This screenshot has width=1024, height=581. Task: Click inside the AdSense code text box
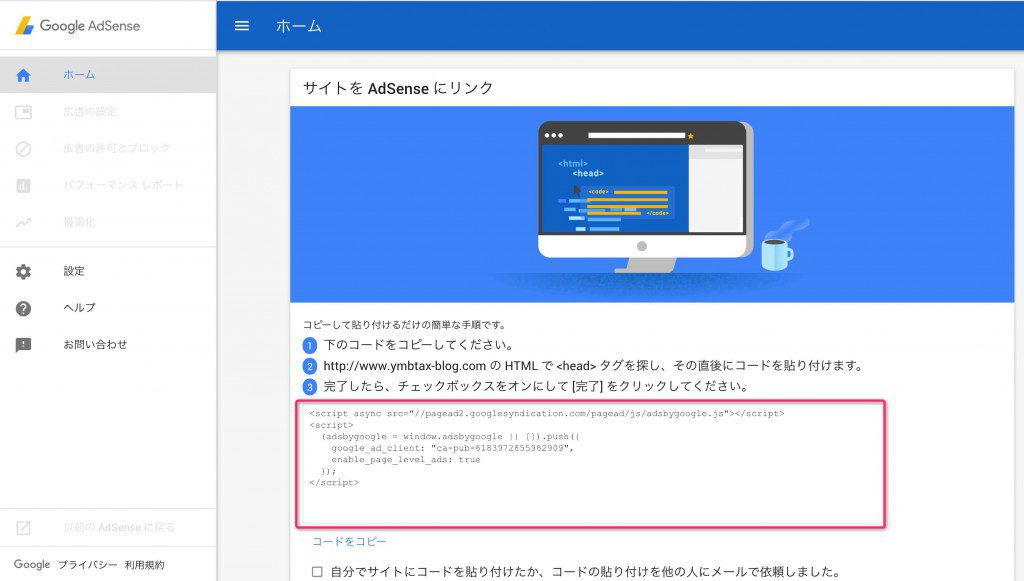point(590,464)
